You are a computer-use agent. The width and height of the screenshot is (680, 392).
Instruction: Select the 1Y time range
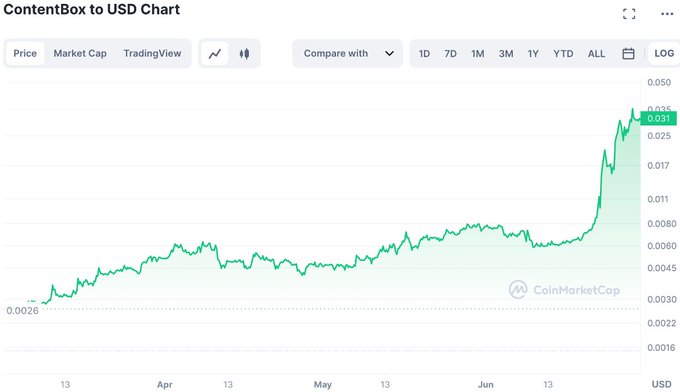coord(533,54)
